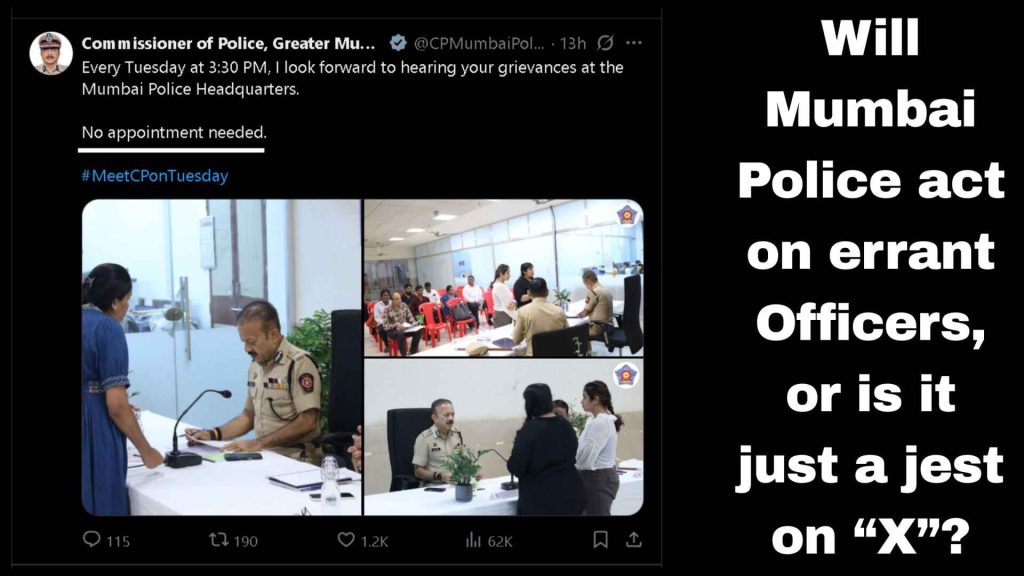Open the @CPMumbaiPol handle link
This screenshot has height=576, width=1024.
point(479,43)
